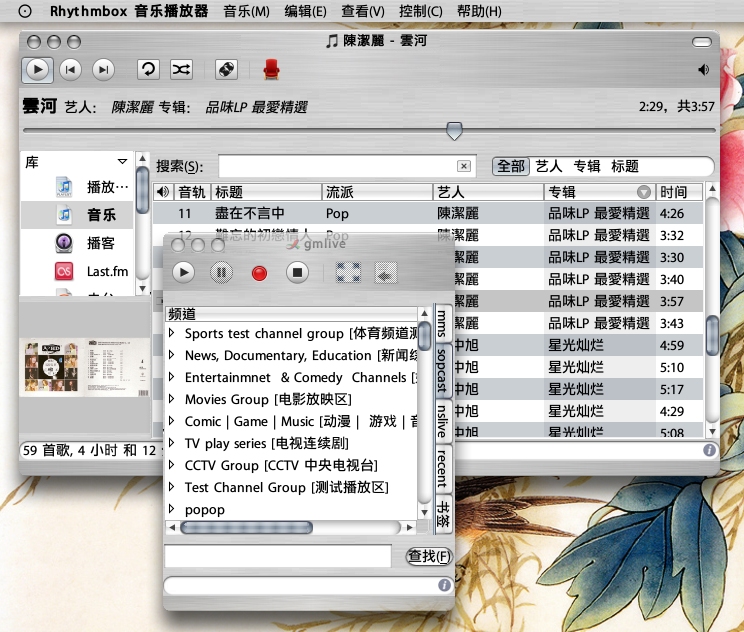
Task: Toggle repeat mode in Rhythmbox toolbar
Action: 148,70
